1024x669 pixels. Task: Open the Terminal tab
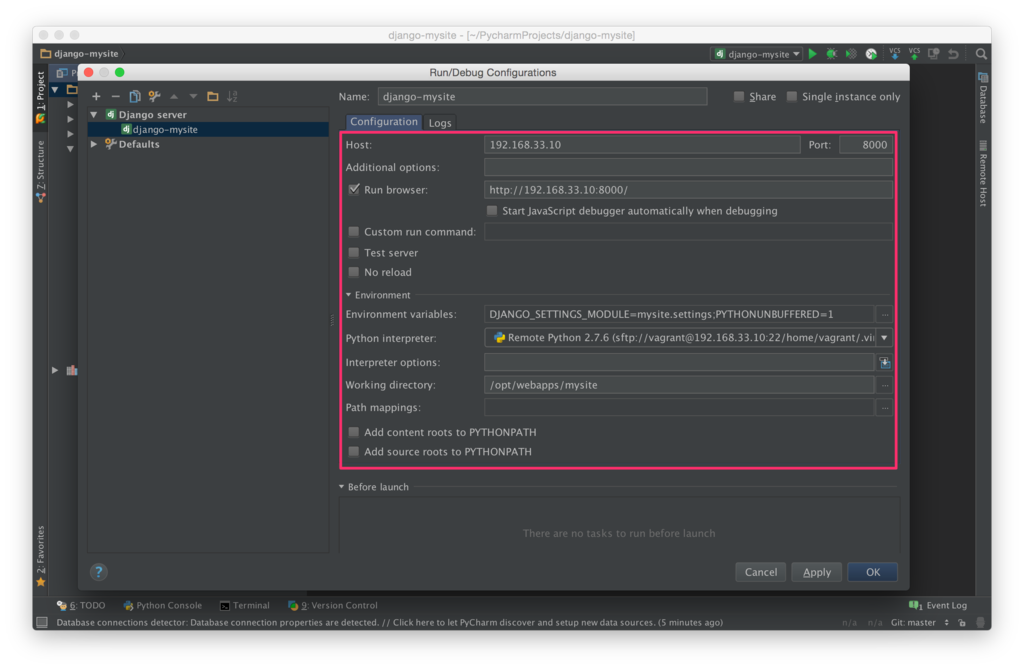pos(245,605)
